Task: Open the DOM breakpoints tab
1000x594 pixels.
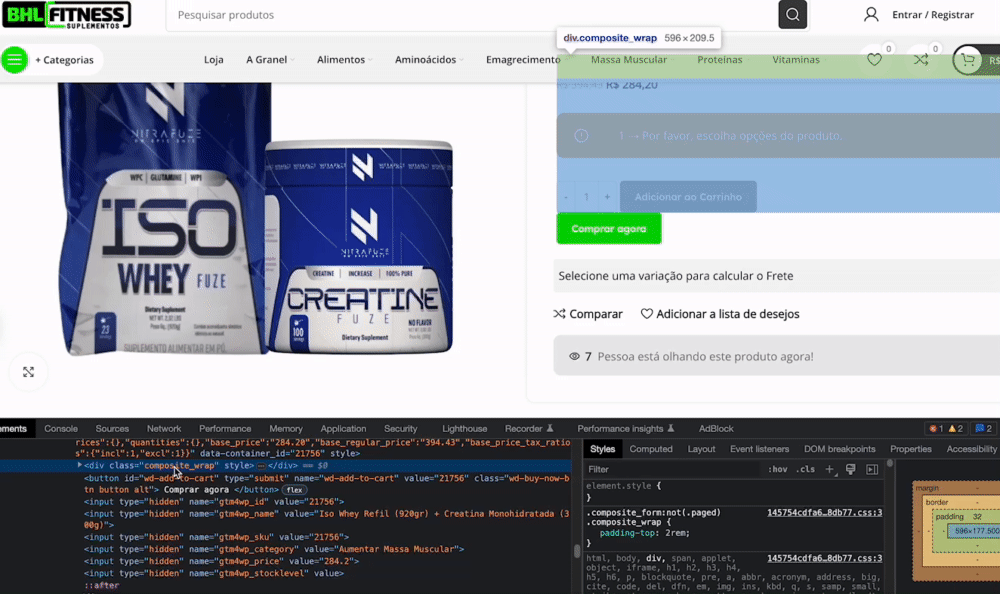Action: click(839, 449)
